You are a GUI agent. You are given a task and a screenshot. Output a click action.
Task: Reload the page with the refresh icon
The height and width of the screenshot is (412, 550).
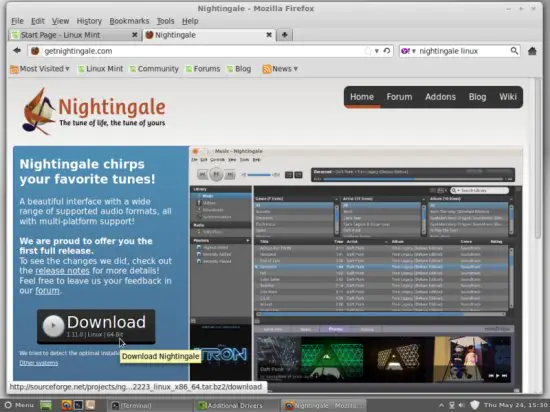click(387, 51)
